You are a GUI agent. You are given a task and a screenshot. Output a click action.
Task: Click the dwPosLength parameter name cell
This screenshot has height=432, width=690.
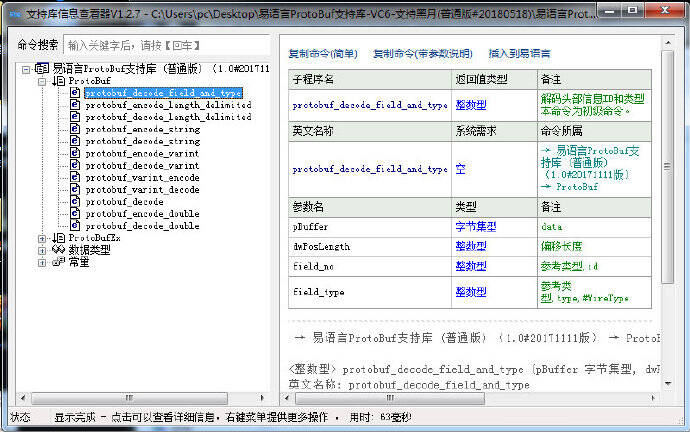tap(370, 247)
